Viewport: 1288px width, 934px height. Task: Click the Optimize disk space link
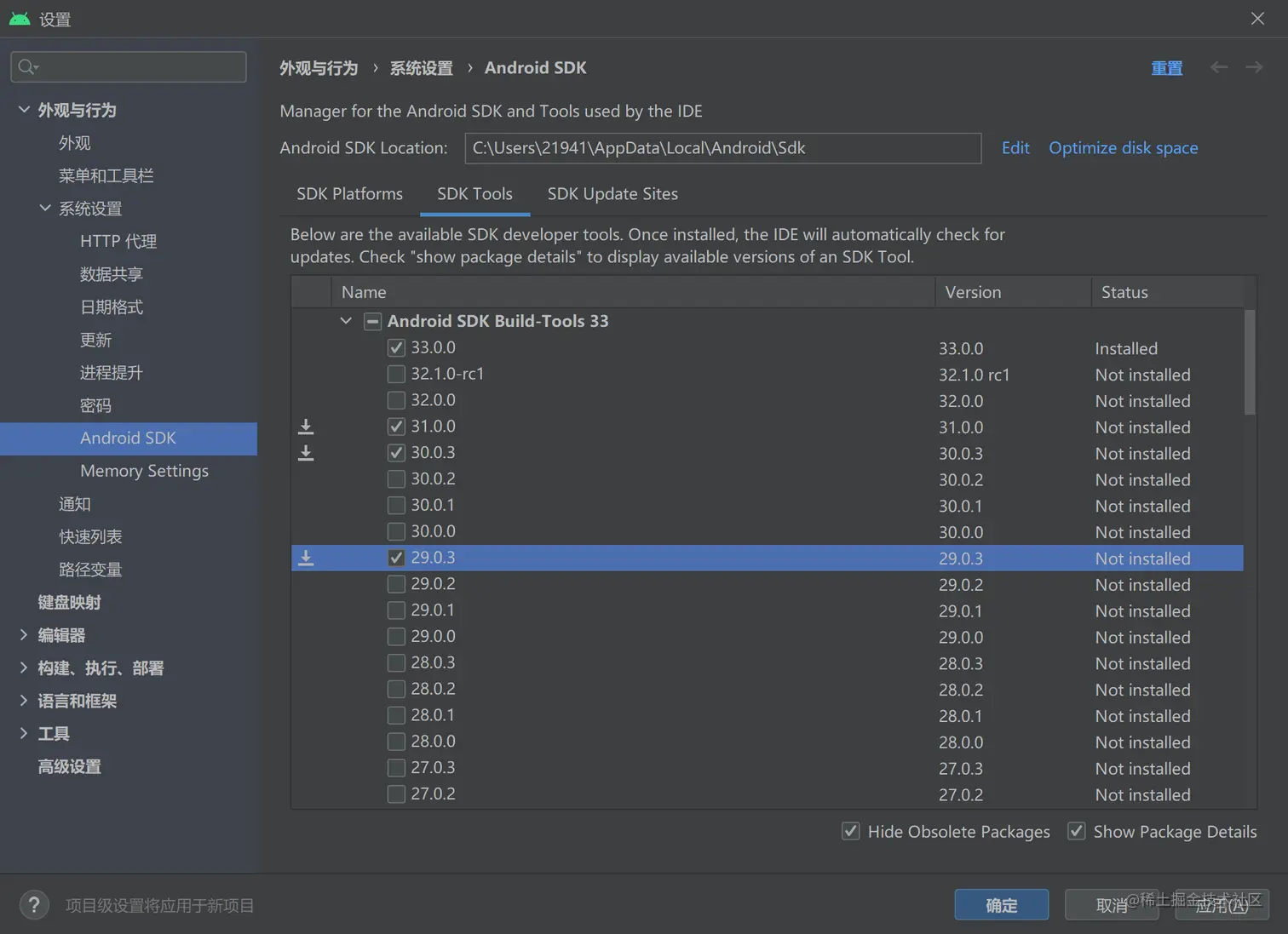[1123, 148]
